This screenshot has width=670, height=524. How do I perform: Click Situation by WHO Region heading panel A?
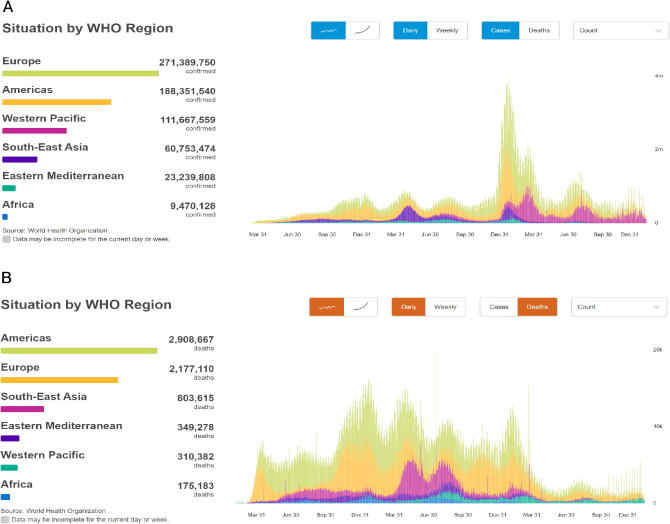[88, 28]
